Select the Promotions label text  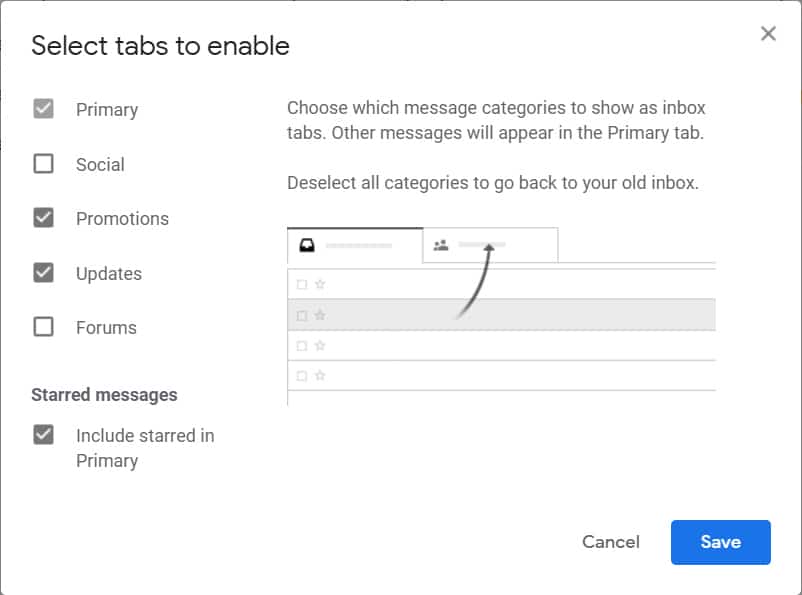tap(122, 218)
